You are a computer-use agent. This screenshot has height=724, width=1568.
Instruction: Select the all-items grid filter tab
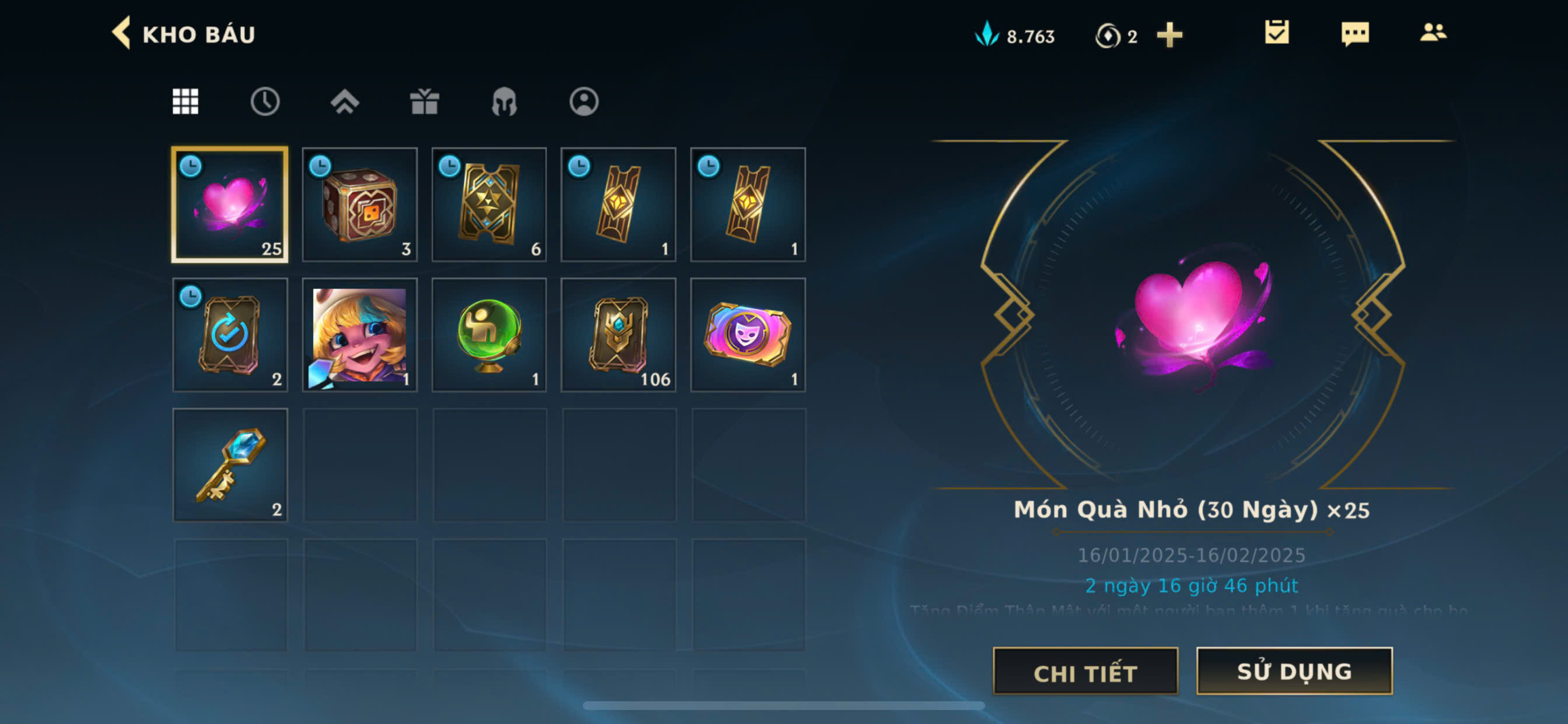(185, 101)
